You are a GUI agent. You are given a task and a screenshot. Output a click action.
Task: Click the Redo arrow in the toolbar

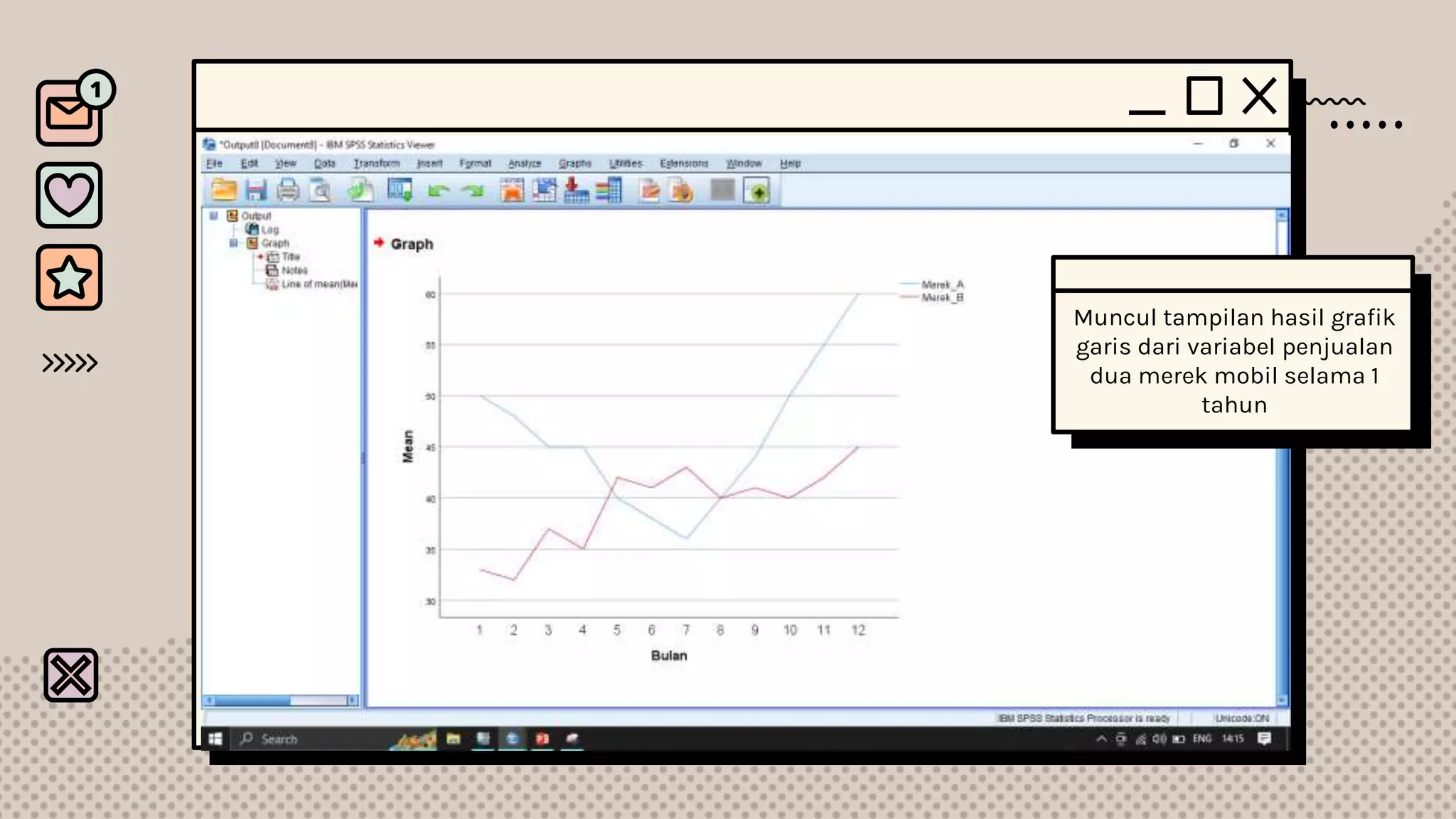(x=471, y=191)
